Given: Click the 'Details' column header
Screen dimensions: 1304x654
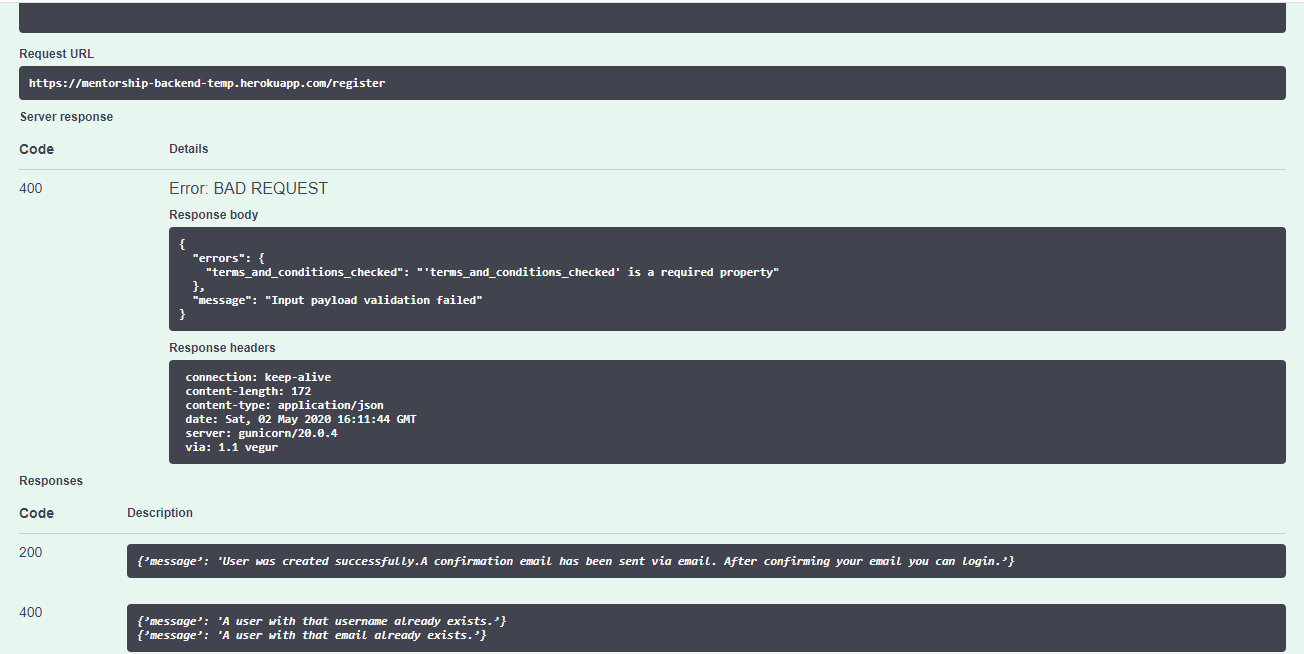Looking at the screenshot, I should tap(189, 148).
